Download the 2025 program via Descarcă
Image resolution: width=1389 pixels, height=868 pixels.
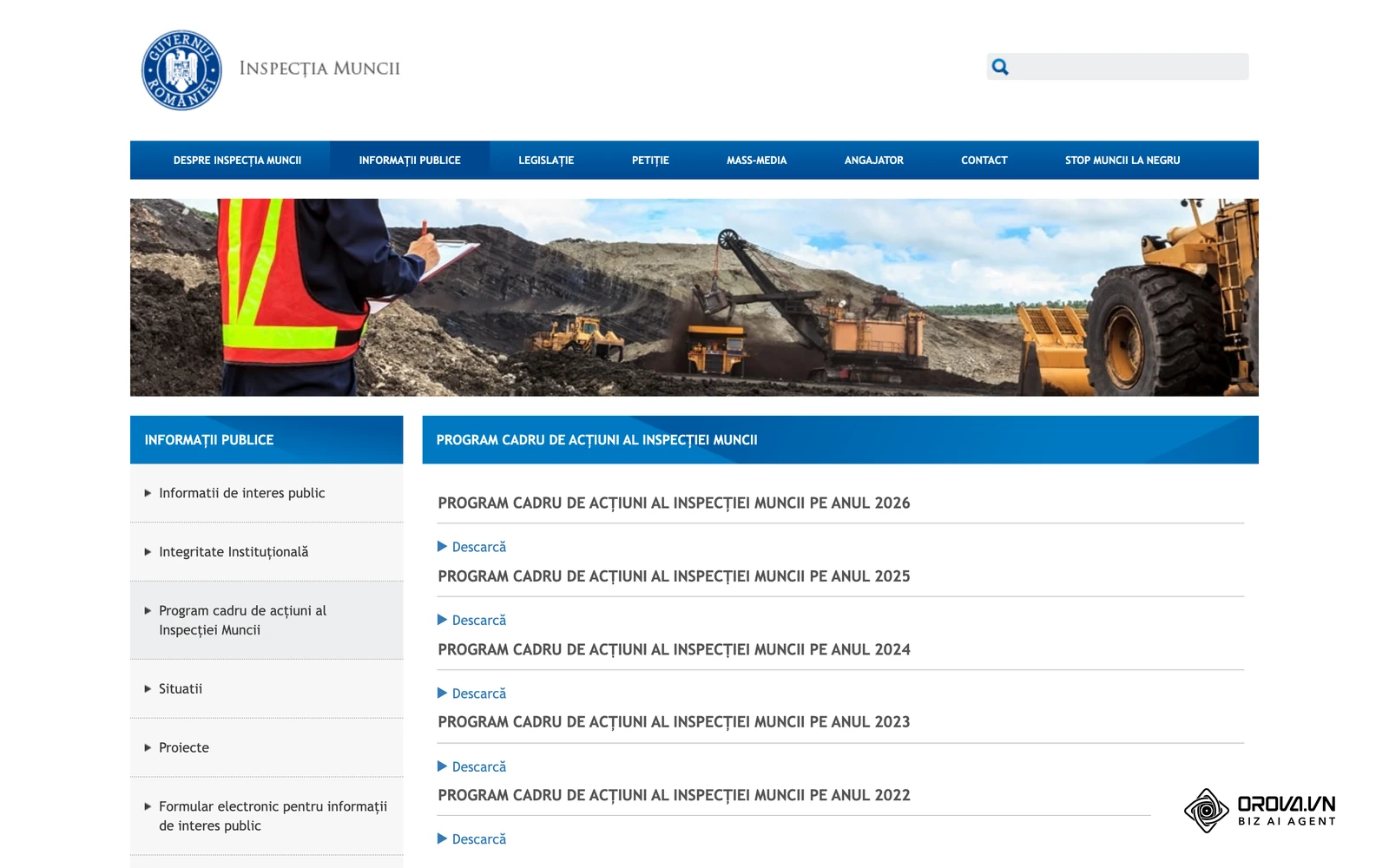[x=471, y=620]
